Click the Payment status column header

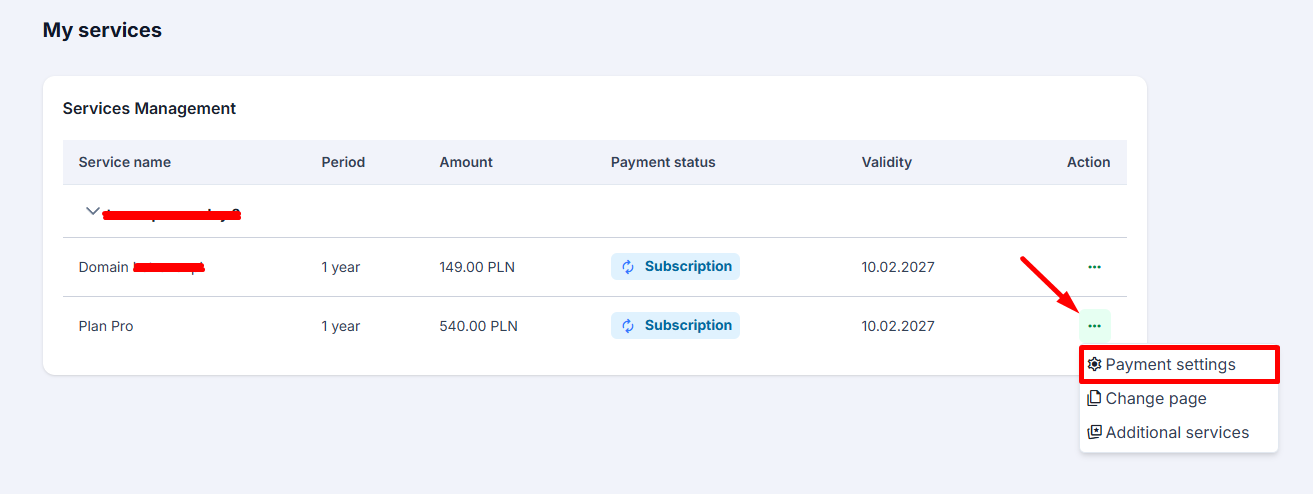pyautogui.click(x=663, y=162)
